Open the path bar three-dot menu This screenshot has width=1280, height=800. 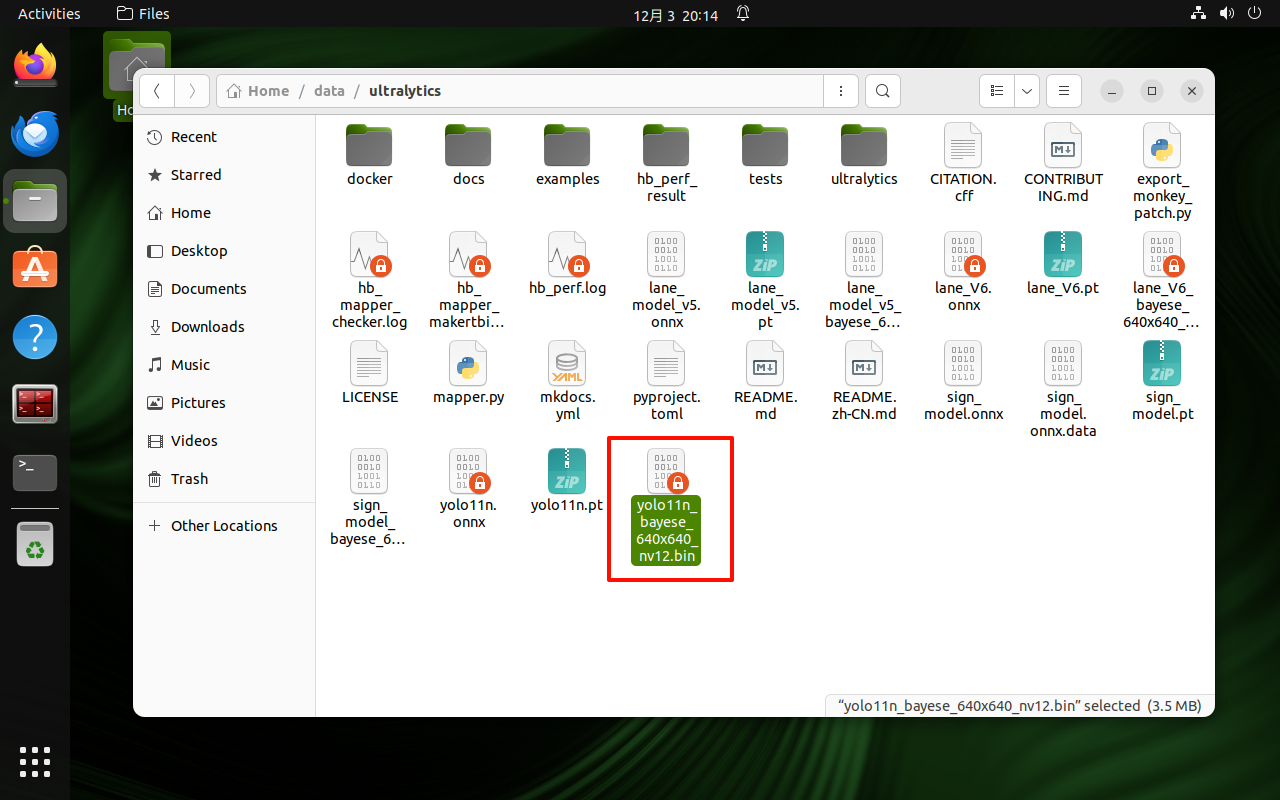click(x=841, y=91)
